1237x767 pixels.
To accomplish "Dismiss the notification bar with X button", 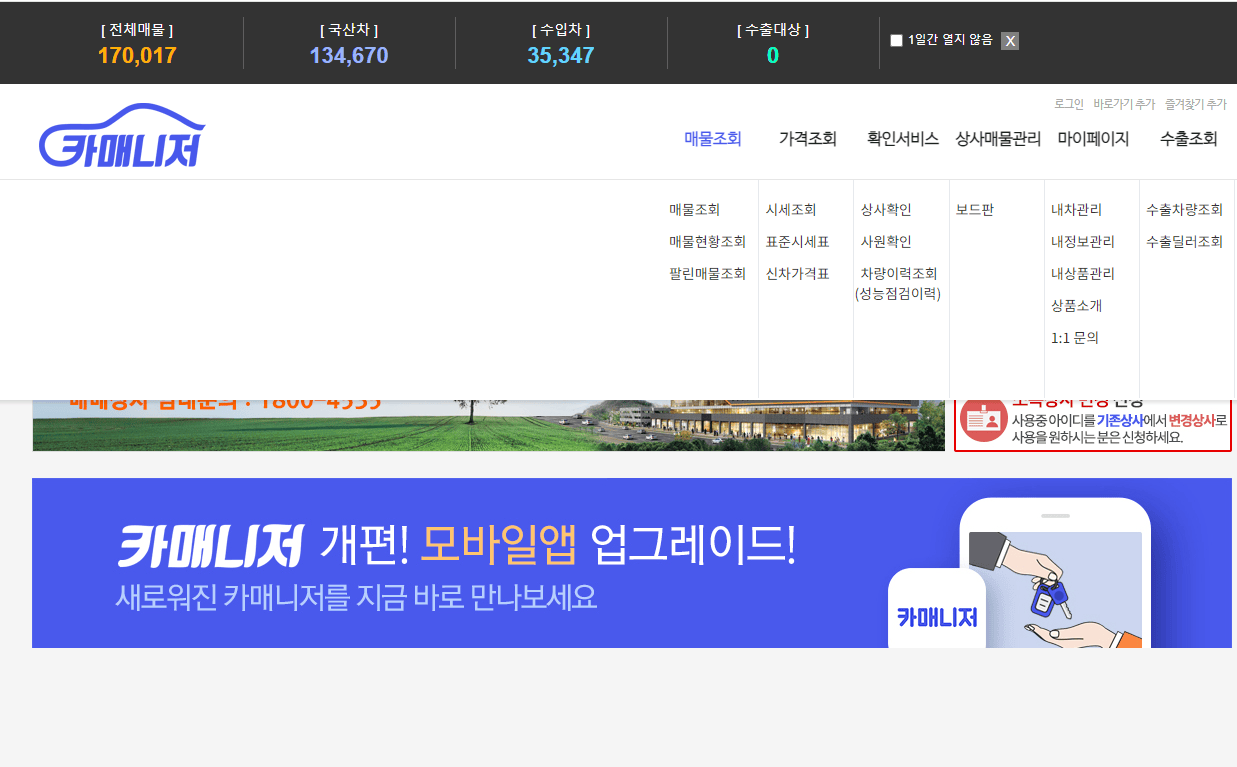I will pos(1009,41).
